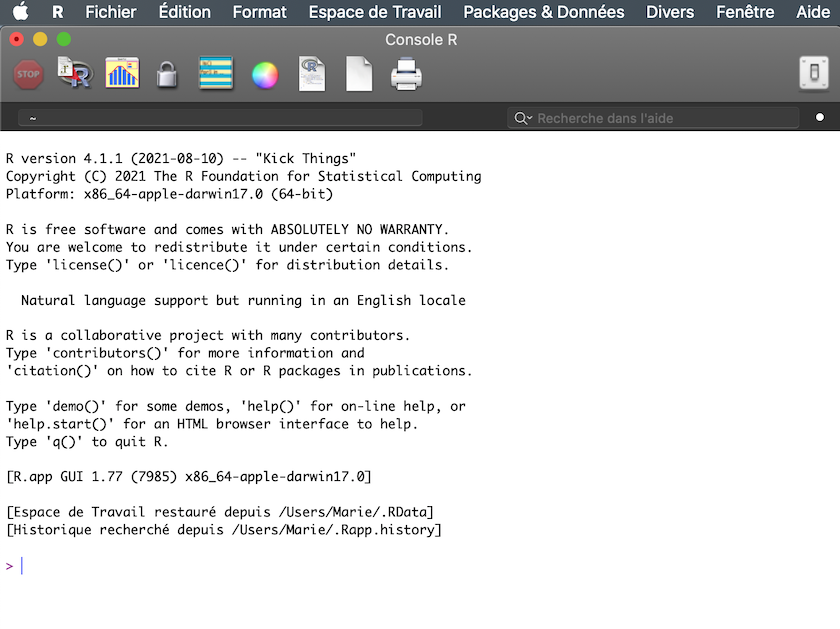Open the Apple system menu
This screenshot has height=629, width=840.
21,12
